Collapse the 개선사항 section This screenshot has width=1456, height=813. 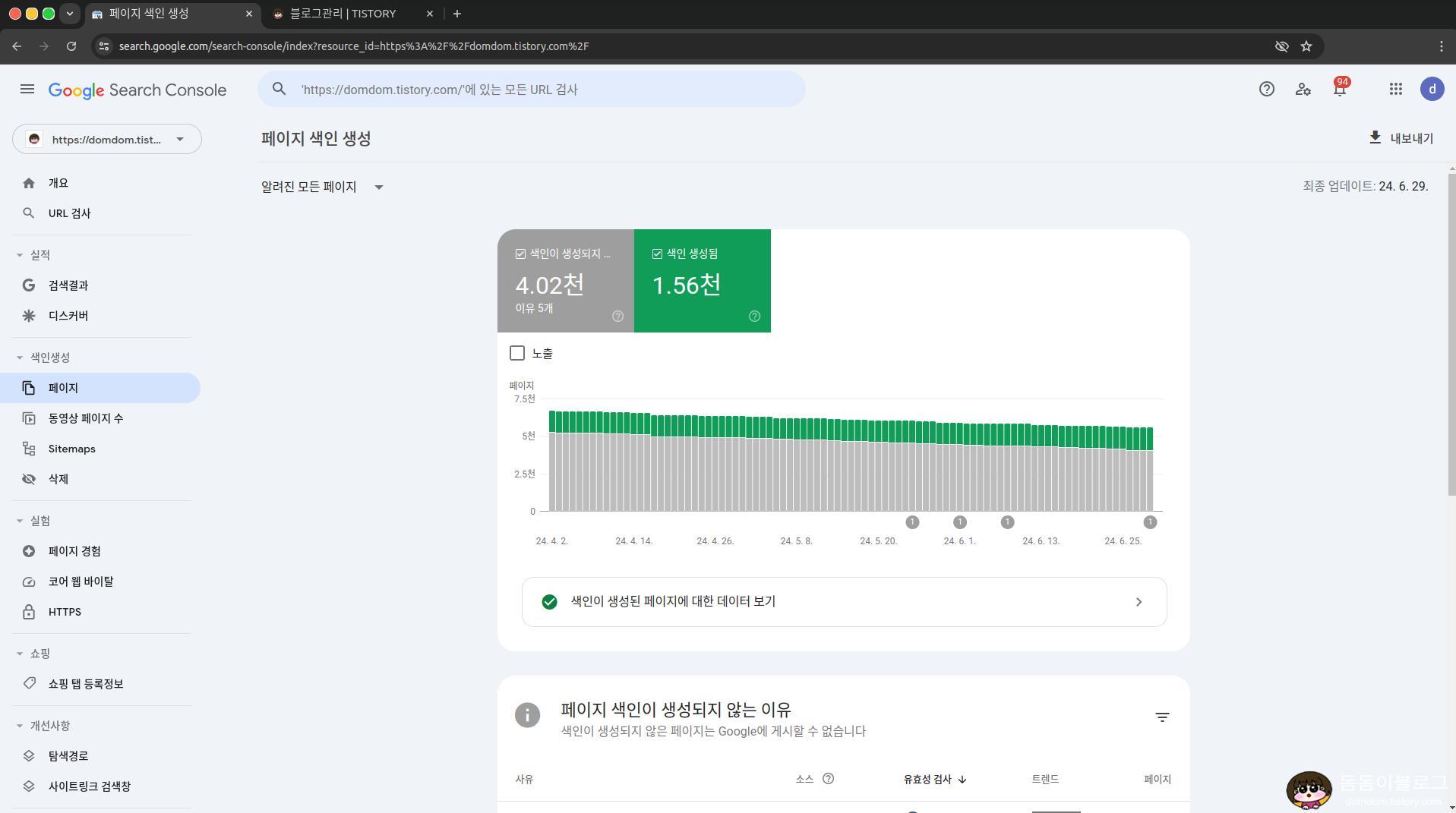[x=20, y=726]
